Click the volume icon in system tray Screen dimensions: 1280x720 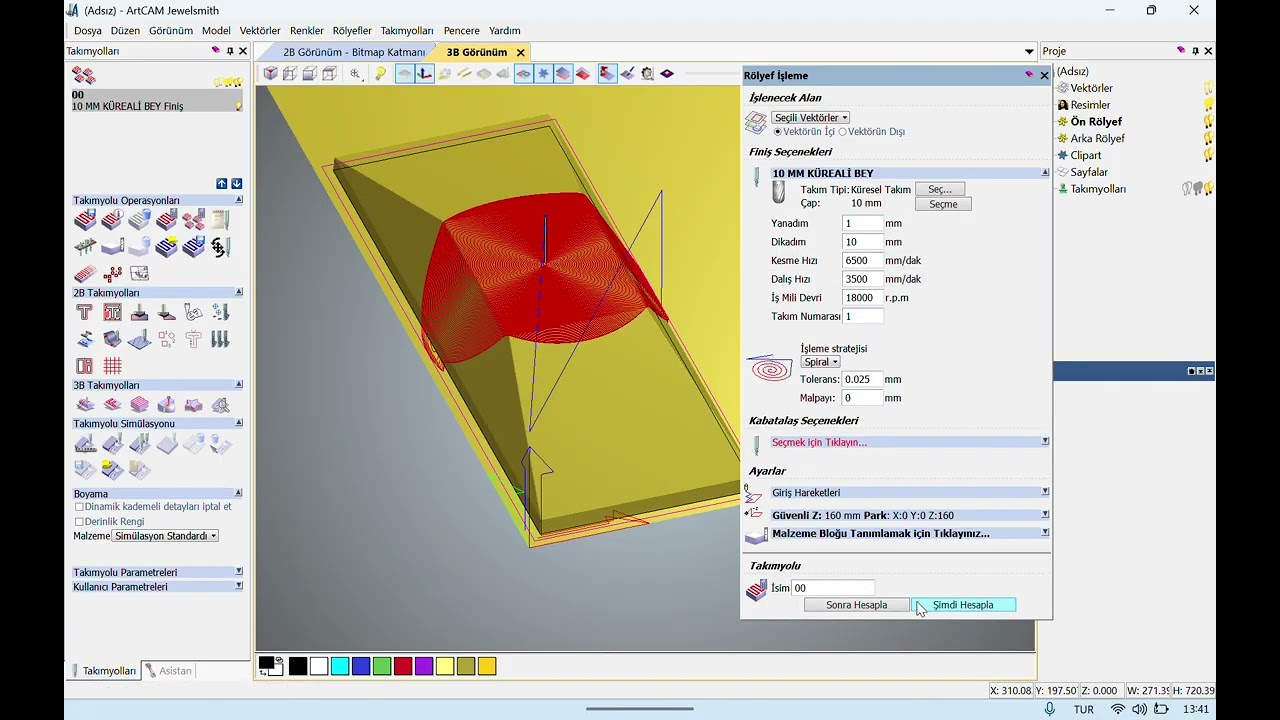(x=1139, y=709)
